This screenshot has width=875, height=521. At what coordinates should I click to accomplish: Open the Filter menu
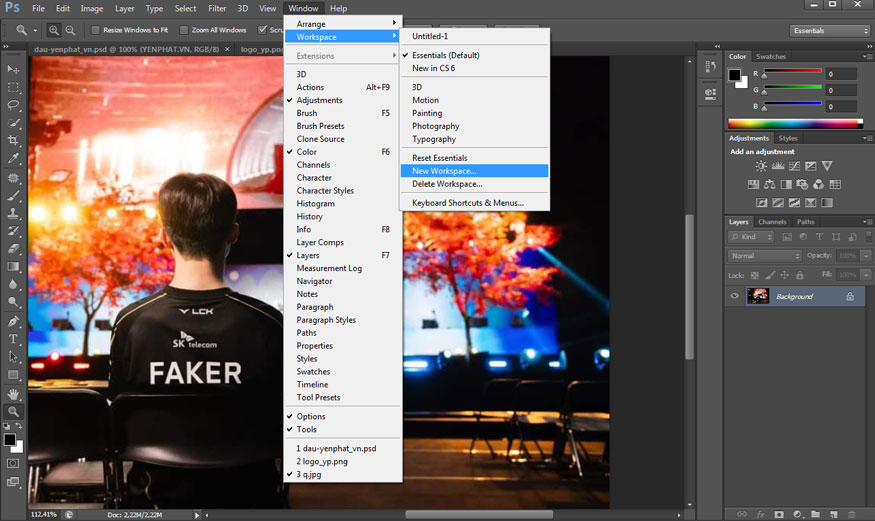click(x=217, y=8)
